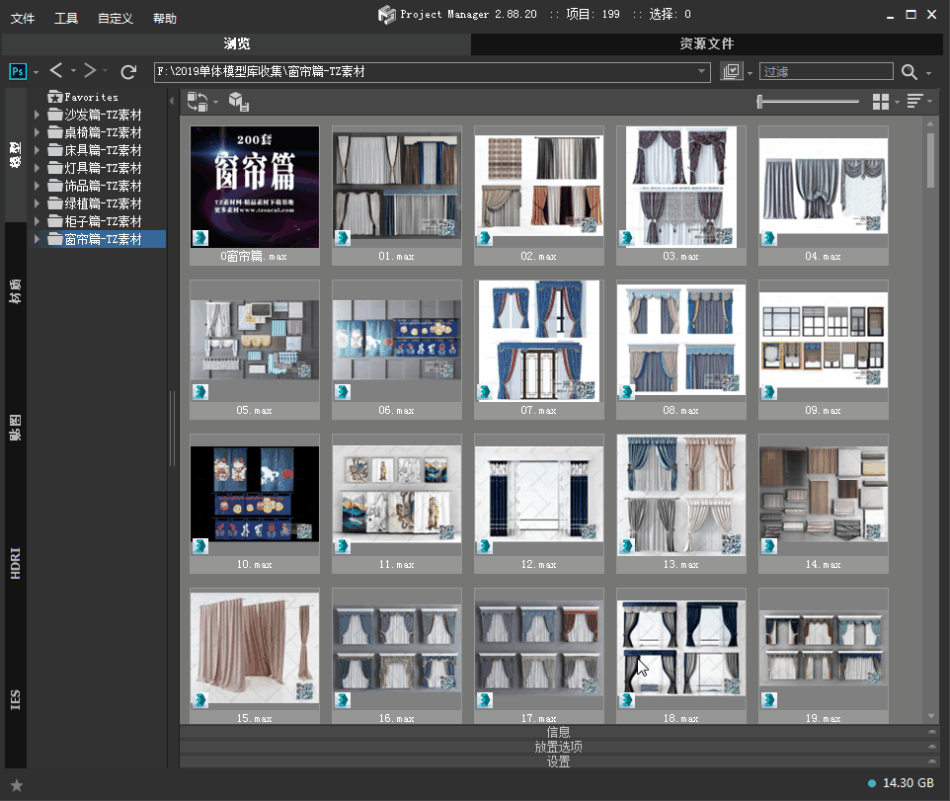Select the 灯具篇-TZ素材 folder in the tree

102,168
